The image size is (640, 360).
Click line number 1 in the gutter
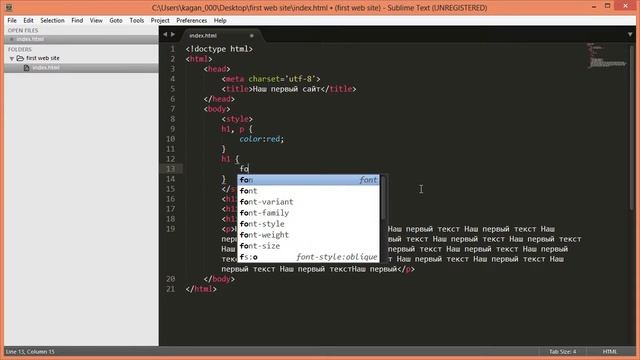pos(173,49)
